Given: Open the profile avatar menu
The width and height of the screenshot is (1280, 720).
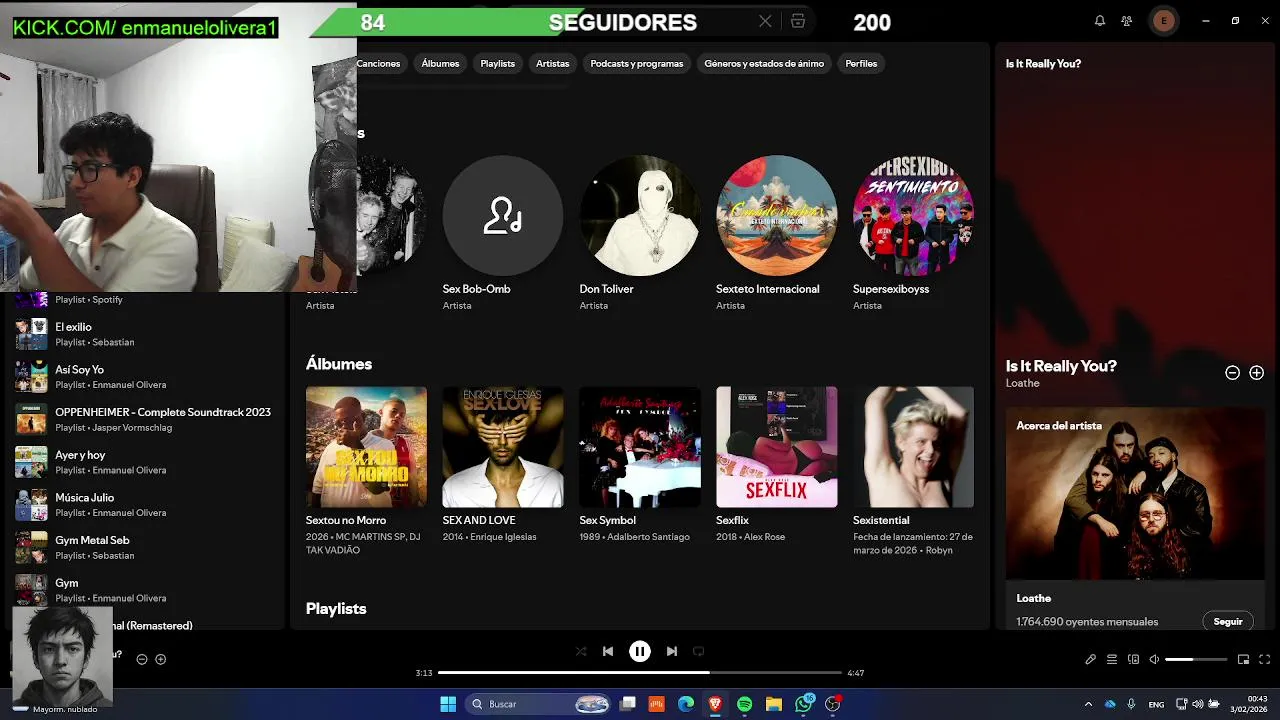Looking at the screenshot, I should (1163, 21).
